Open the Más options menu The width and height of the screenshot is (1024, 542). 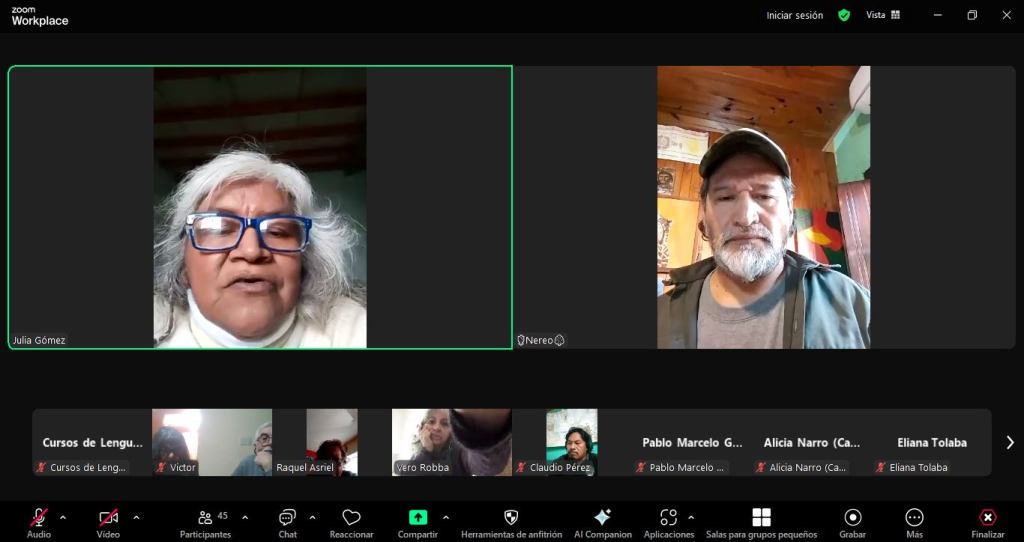[914, 517]
